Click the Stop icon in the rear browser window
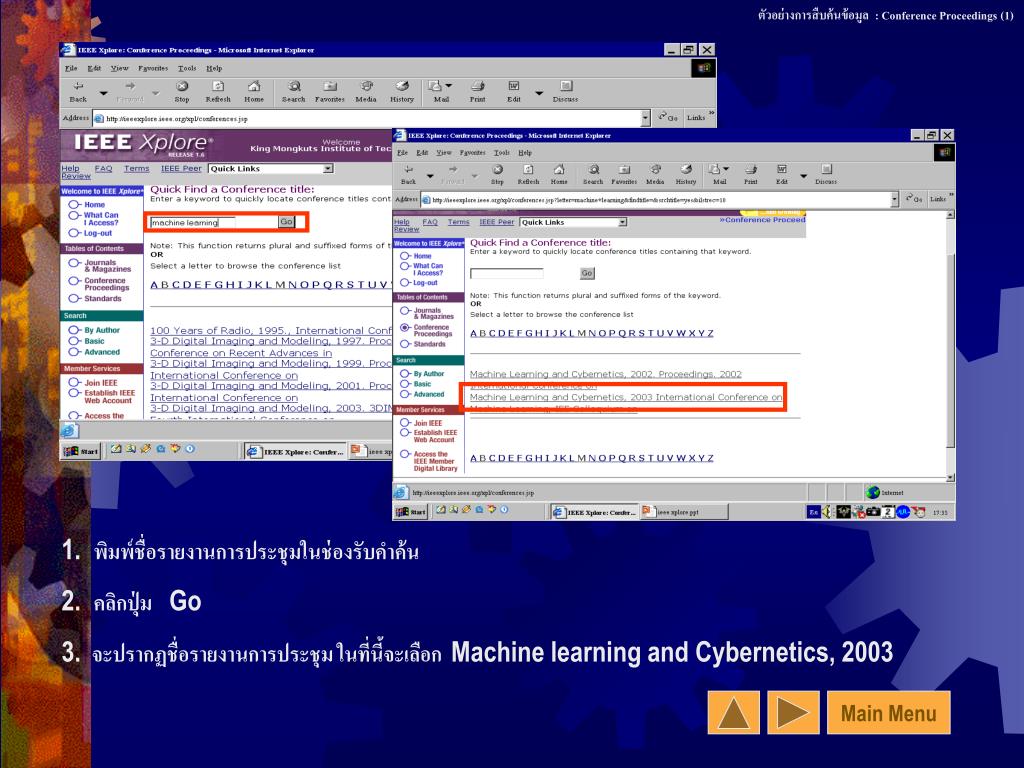This screenshot has height=768, width=1024. tap(182, 86)
